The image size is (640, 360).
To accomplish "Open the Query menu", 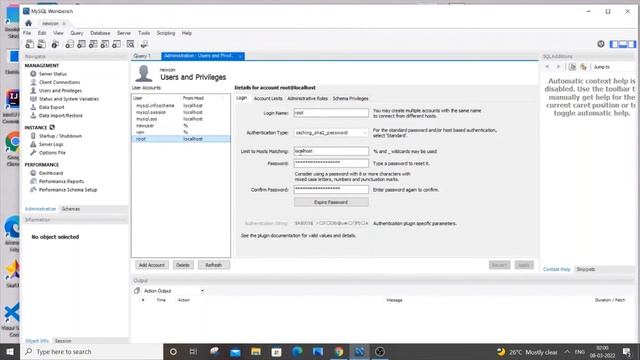I will (x=77, y=33).
